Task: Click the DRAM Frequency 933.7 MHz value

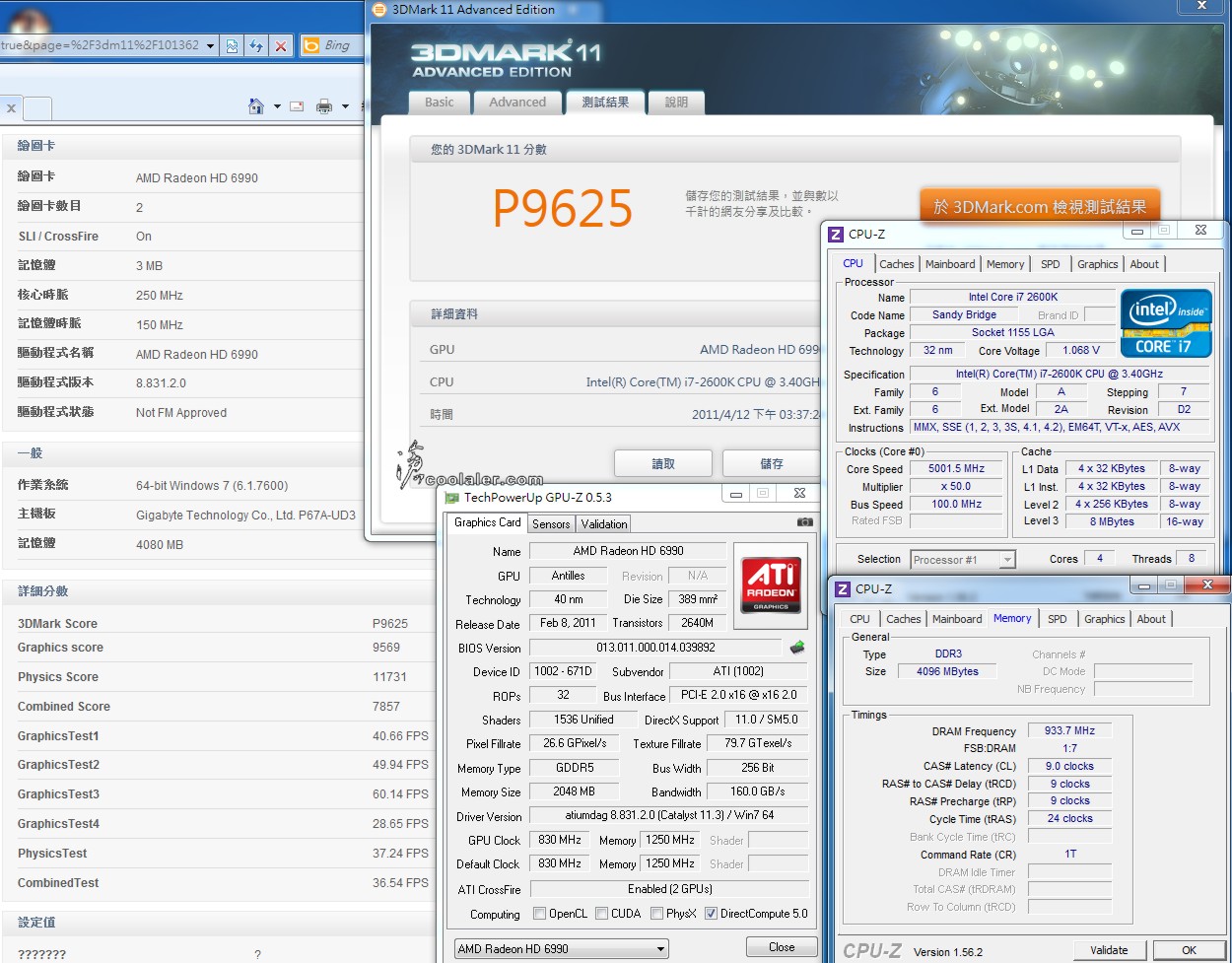Action: tap(1069, 730)
